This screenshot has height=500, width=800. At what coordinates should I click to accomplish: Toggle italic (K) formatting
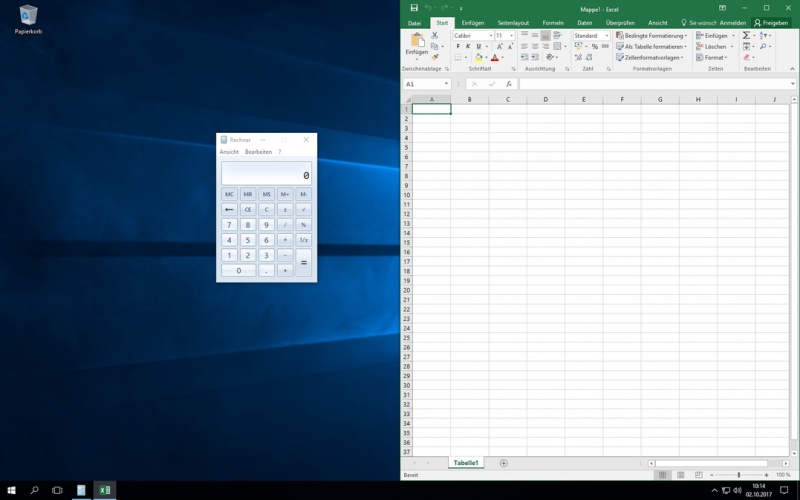(468, 46)
